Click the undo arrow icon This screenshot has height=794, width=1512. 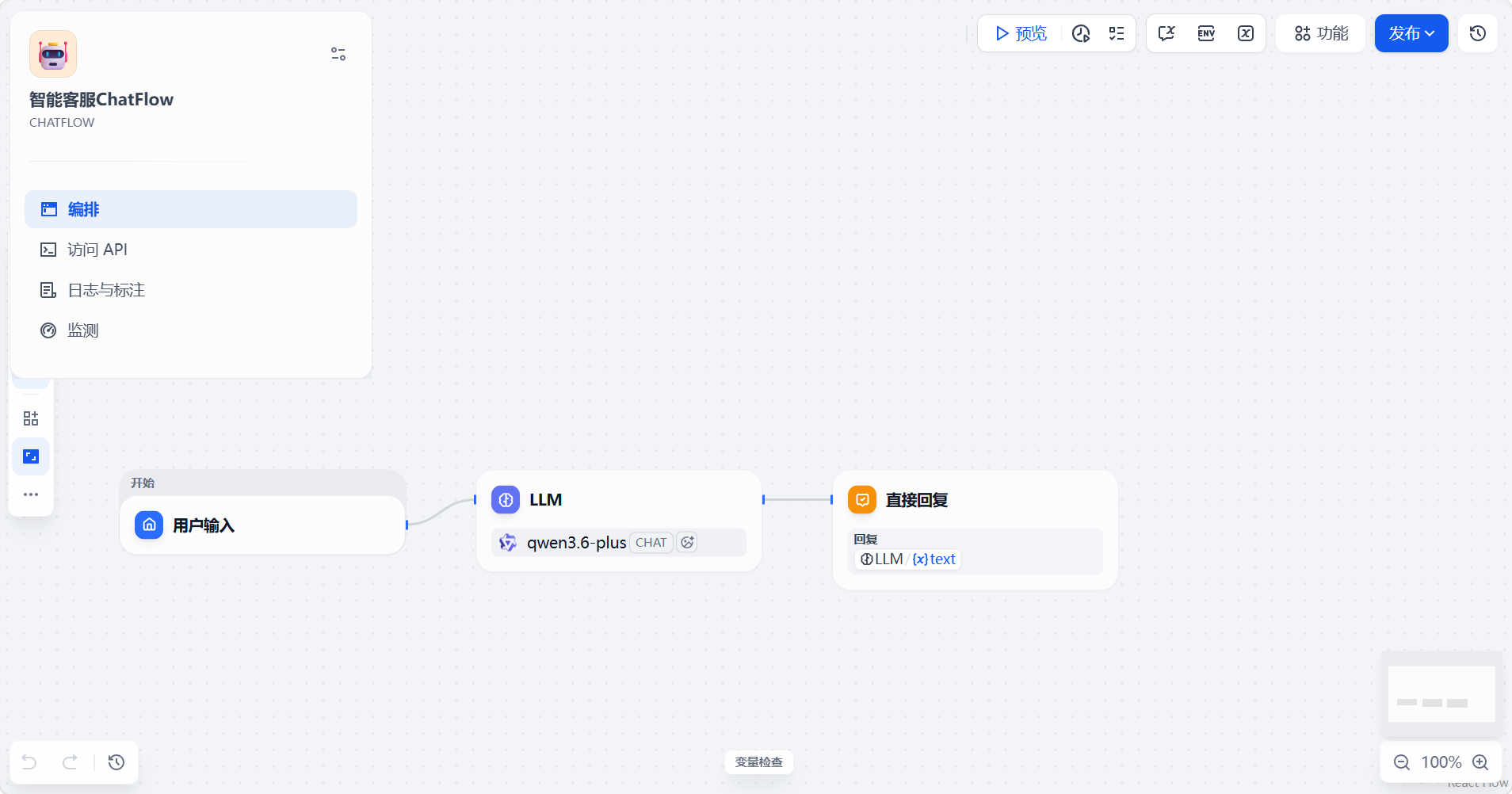pyautogui.click(x=29, y=762)
